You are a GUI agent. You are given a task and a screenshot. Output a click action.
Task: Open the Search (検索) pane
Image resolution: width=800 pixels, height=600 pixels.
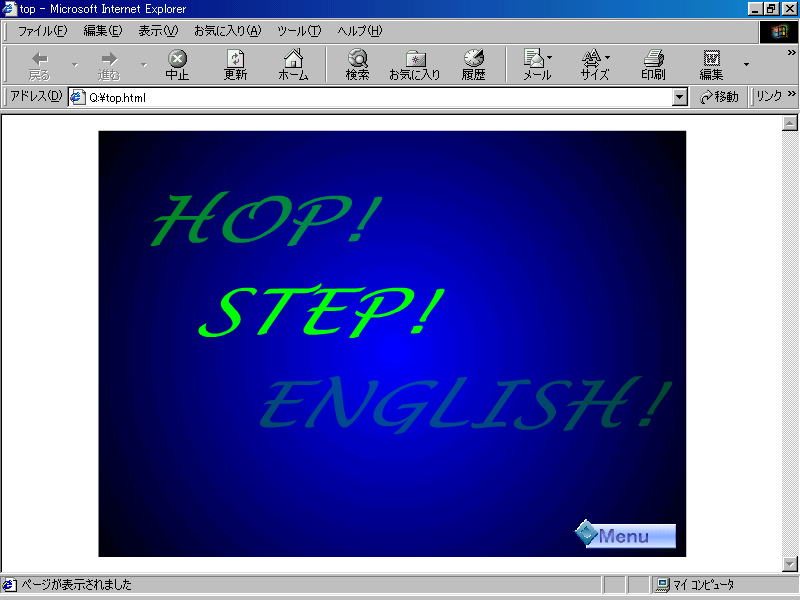[x=358, y=65]
